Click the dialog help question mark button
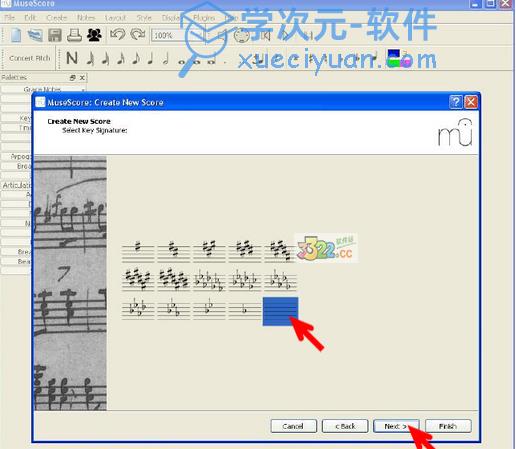This screenshot has width=516, height=449. 456,102
